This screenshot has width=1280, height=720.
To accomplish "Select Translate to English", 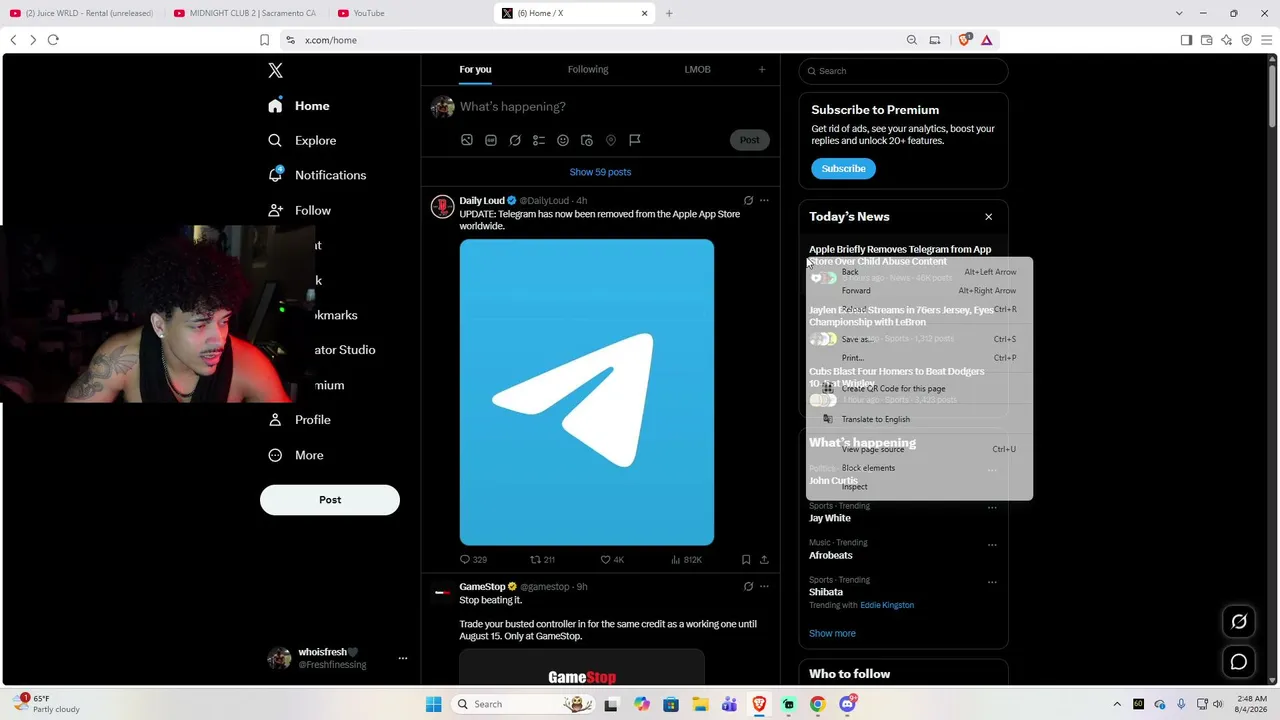I will 919,419.
